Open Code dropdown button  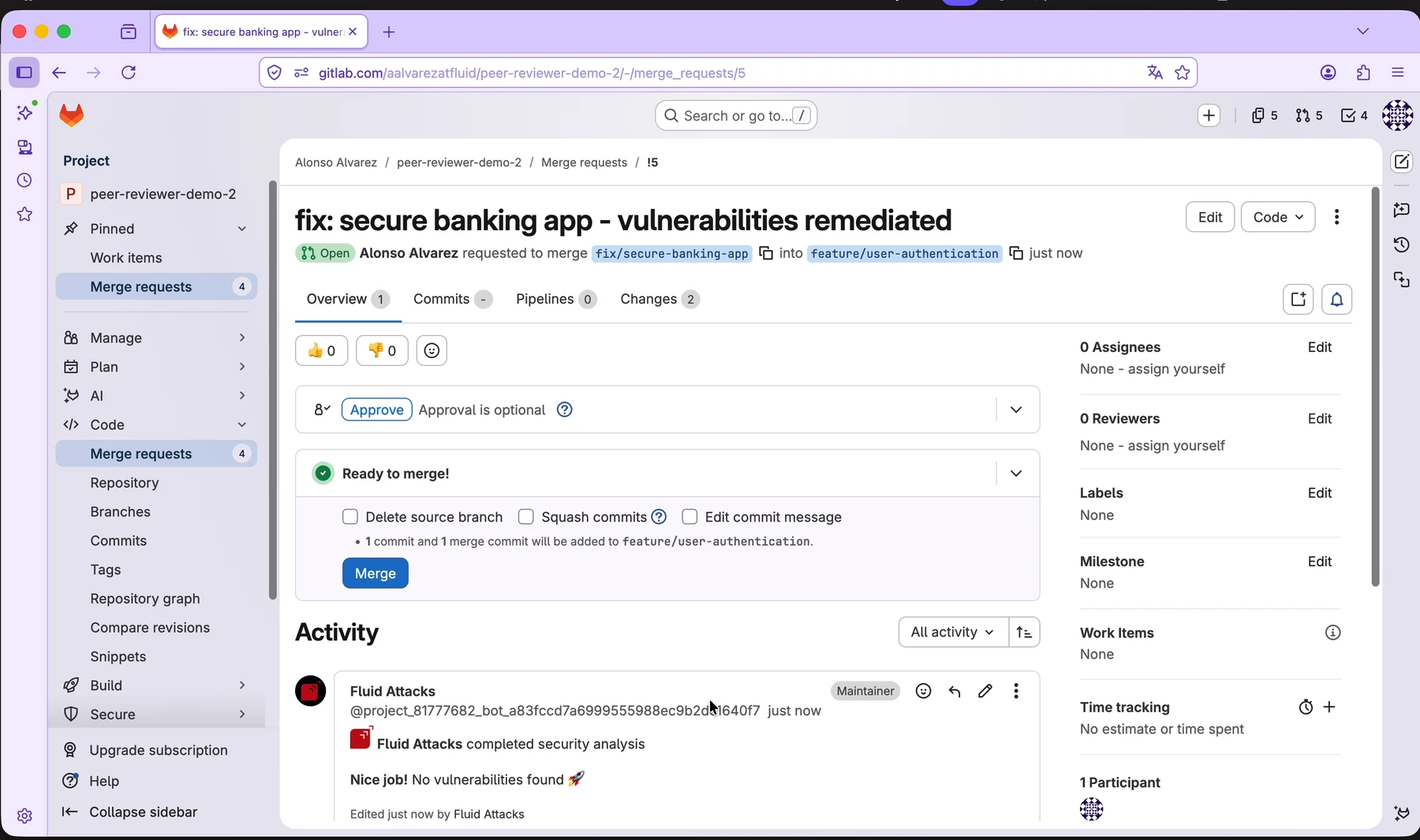(x=1278, y=217)
